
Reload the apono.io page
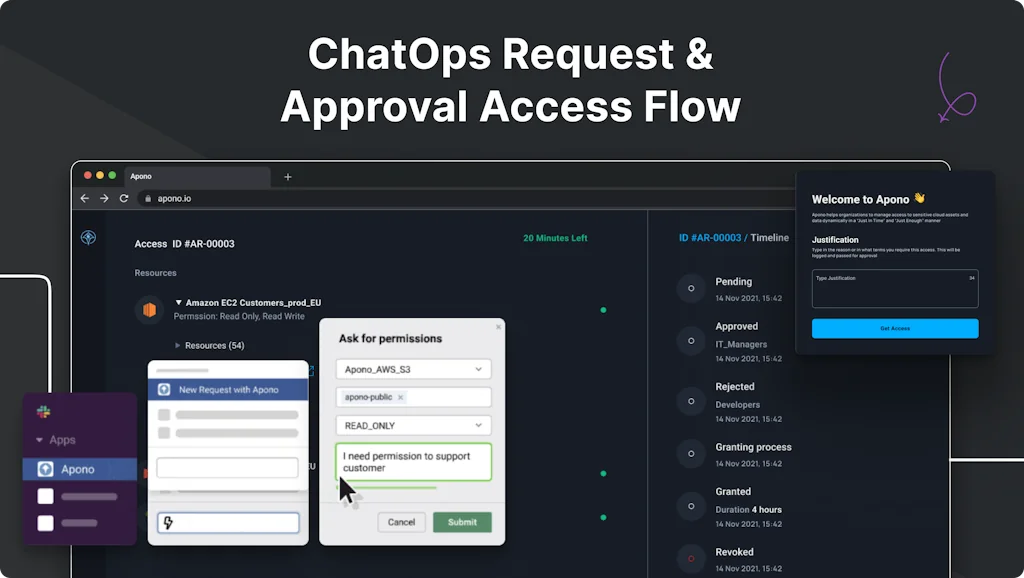click(x=124, y=198)
